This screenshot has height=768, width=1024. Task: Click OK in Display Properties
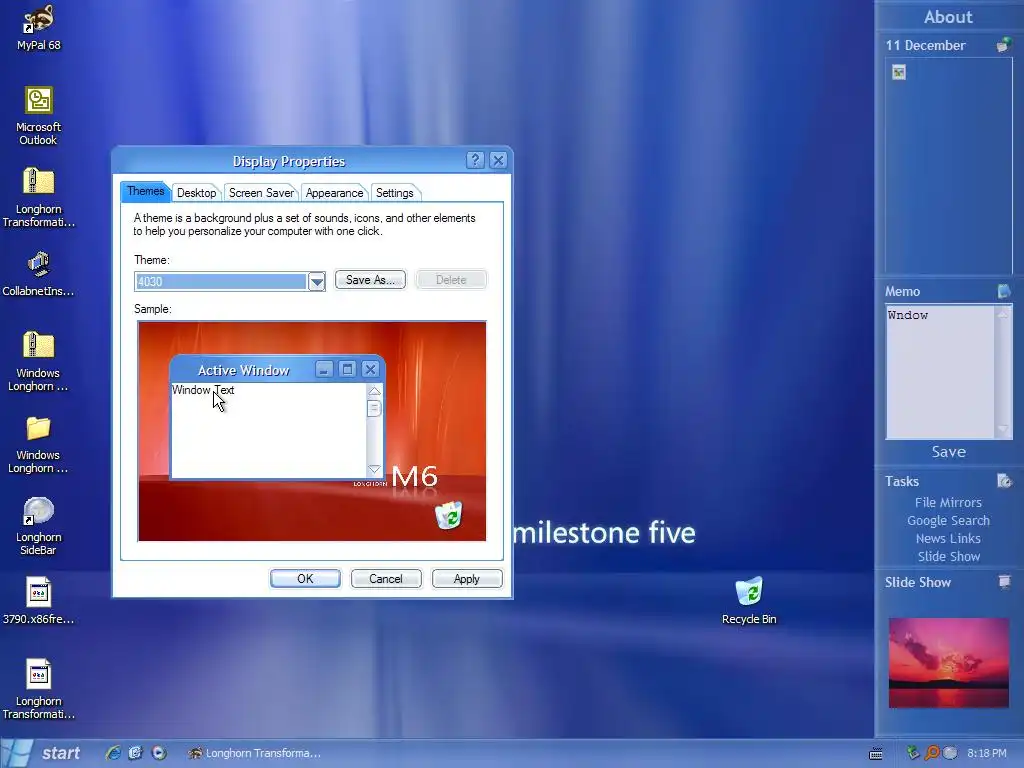click(305, 579)
